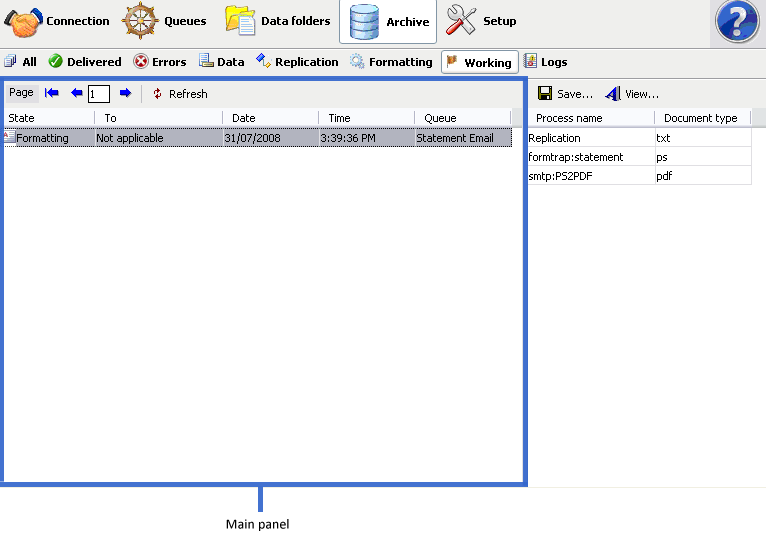Image resolution: width=766 pixels, height=550 pixels.
Task: Click the Refresh button
Action: (x=180, y=94)
